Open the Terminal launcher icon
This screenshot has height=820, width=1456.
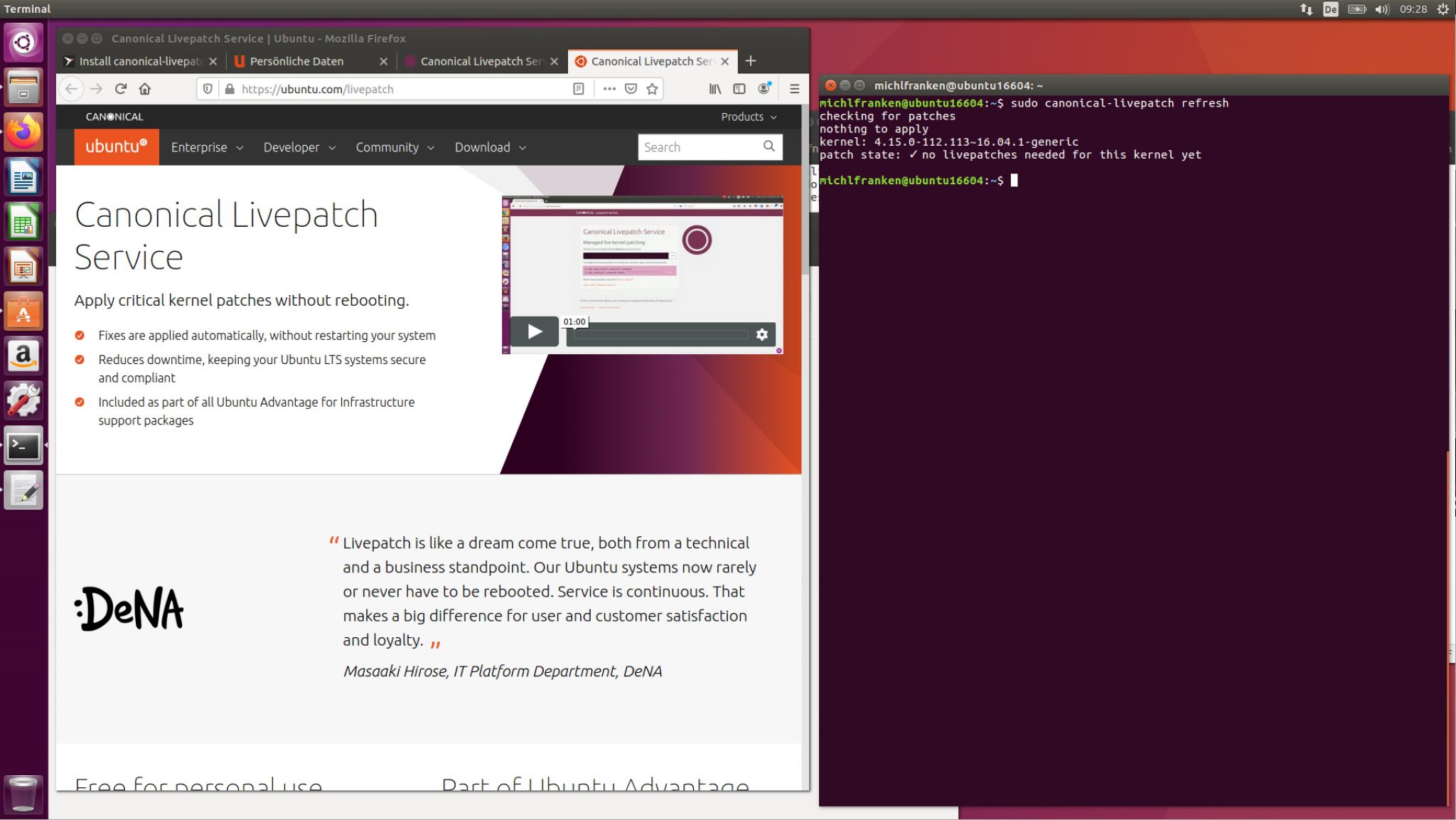pos(23,446)
